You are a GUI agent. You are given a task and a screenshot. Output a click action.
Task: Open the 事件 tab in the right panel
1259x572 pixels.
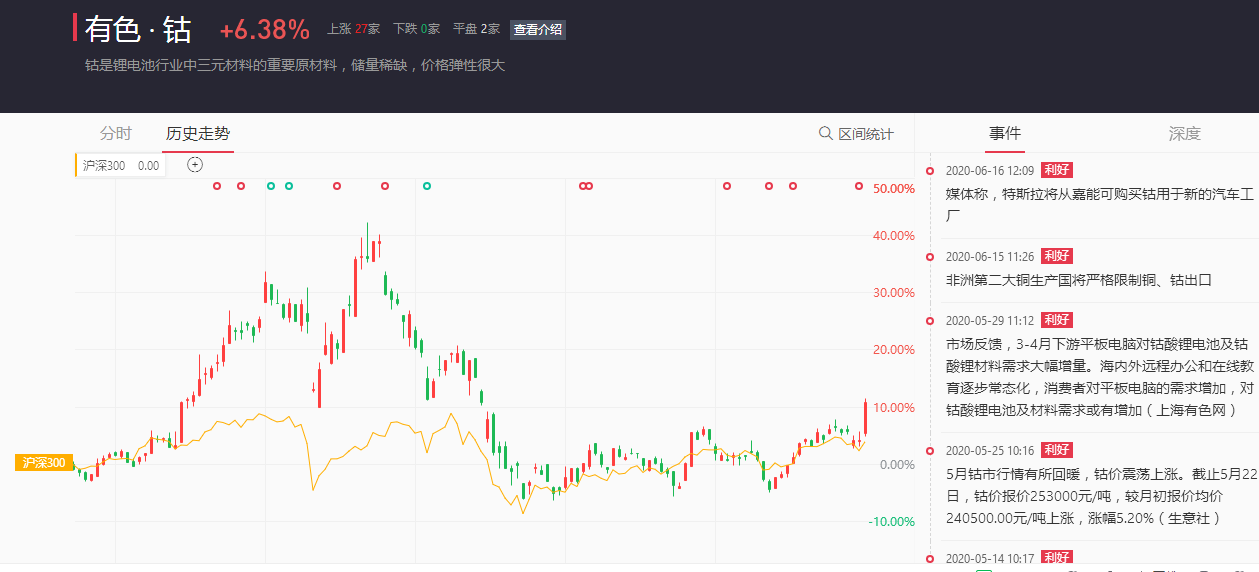click(1005, 134)
